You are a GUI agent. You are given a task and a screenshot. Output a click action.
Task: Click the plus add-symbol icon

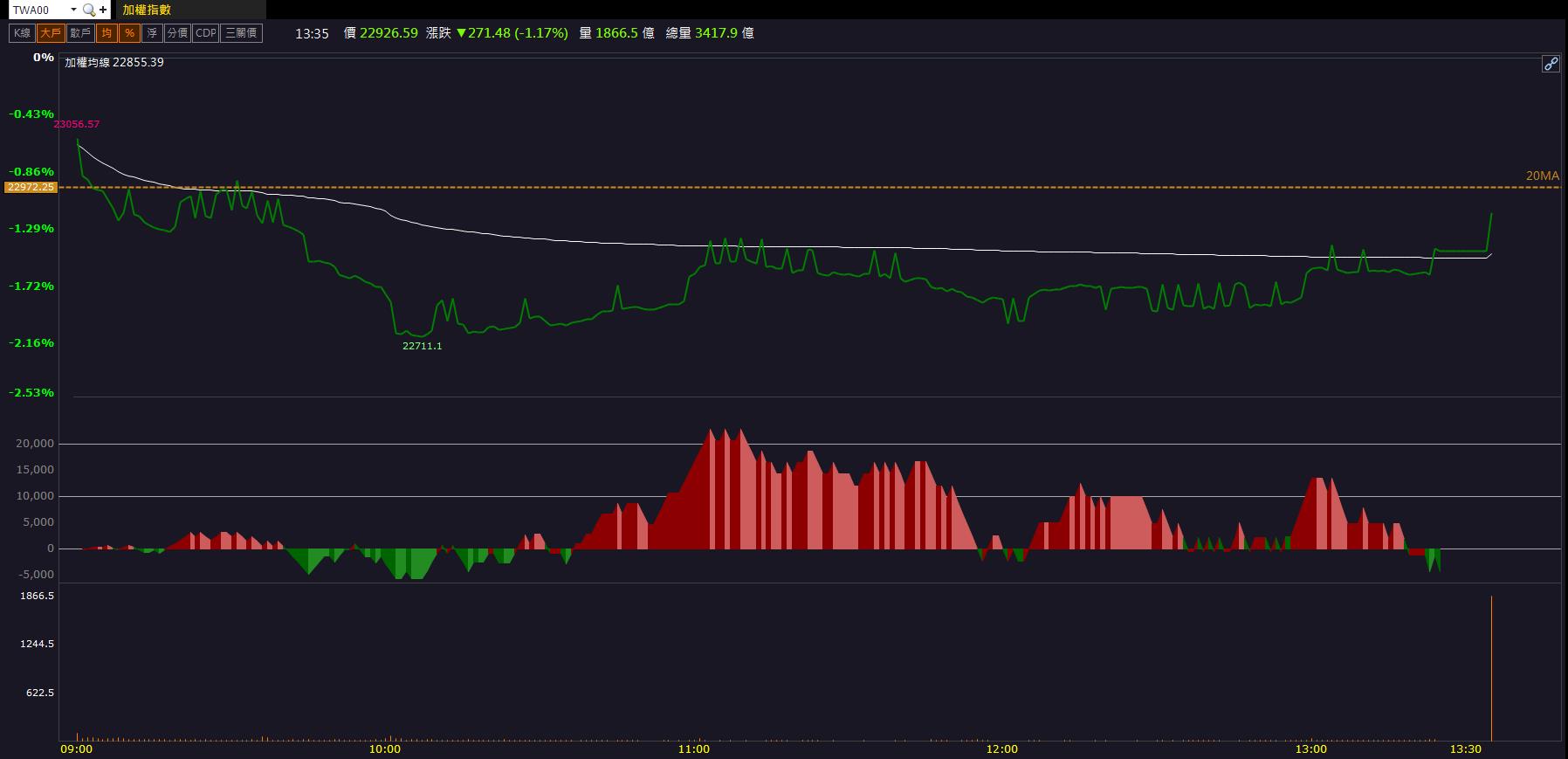103,10
